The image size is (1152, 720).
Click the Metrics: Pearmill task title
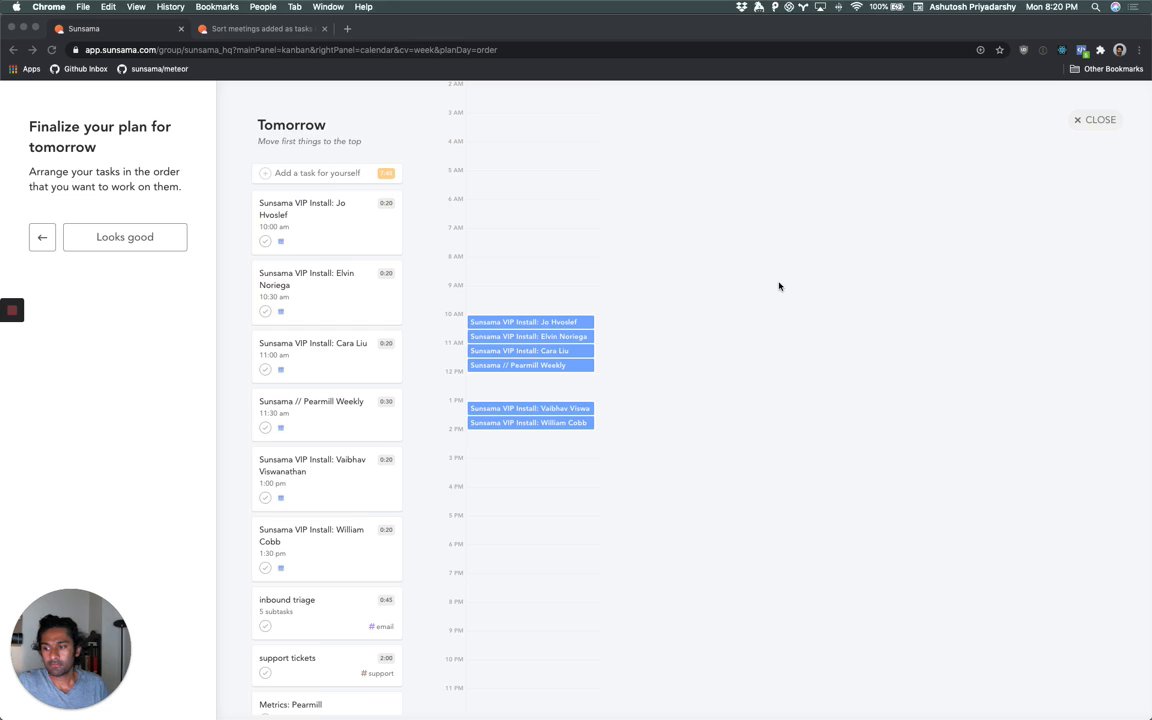[x=290, y=705]
